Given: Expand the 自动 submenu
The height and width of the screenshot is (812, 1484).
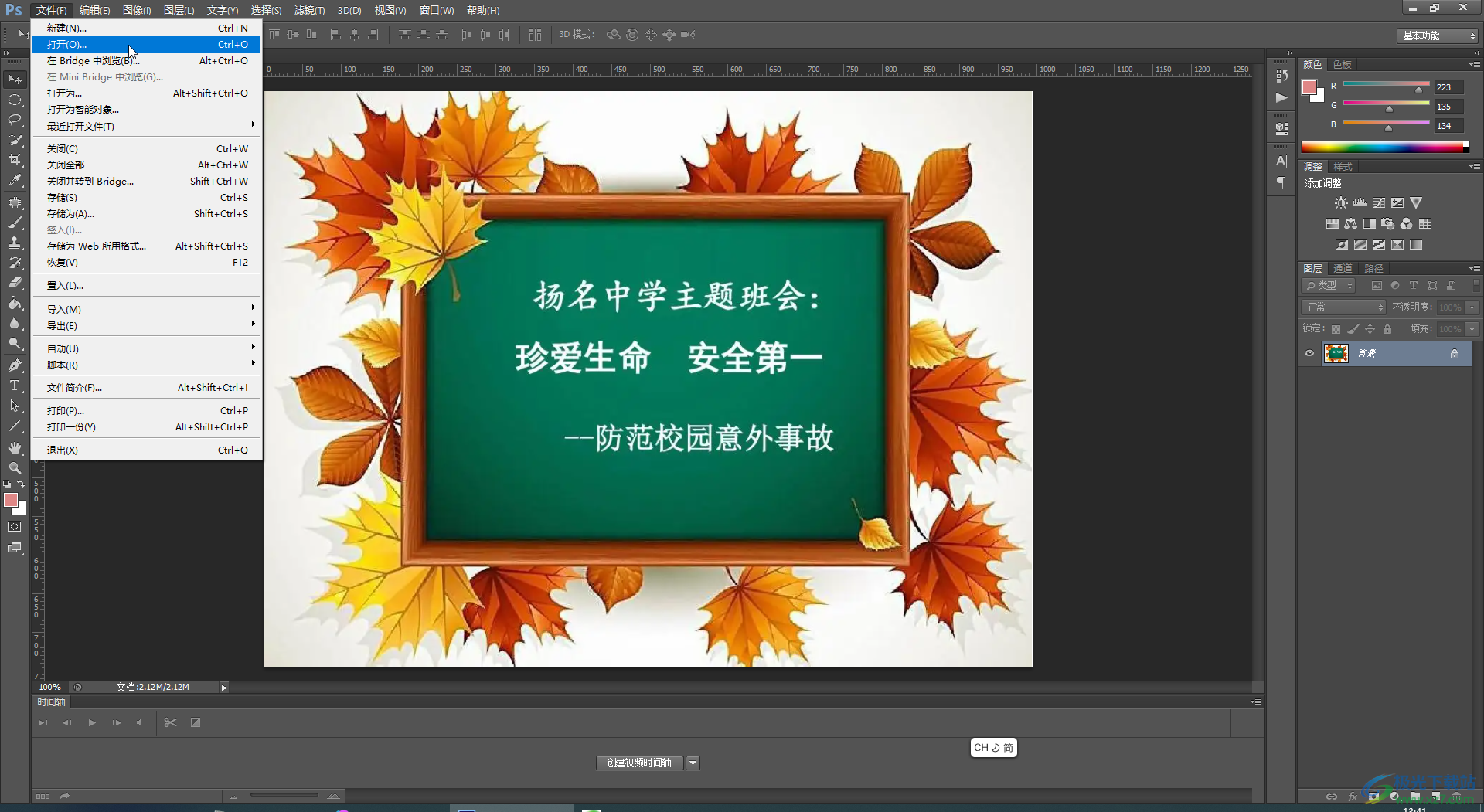Looking at the screenshot, I should coord(147,348).
